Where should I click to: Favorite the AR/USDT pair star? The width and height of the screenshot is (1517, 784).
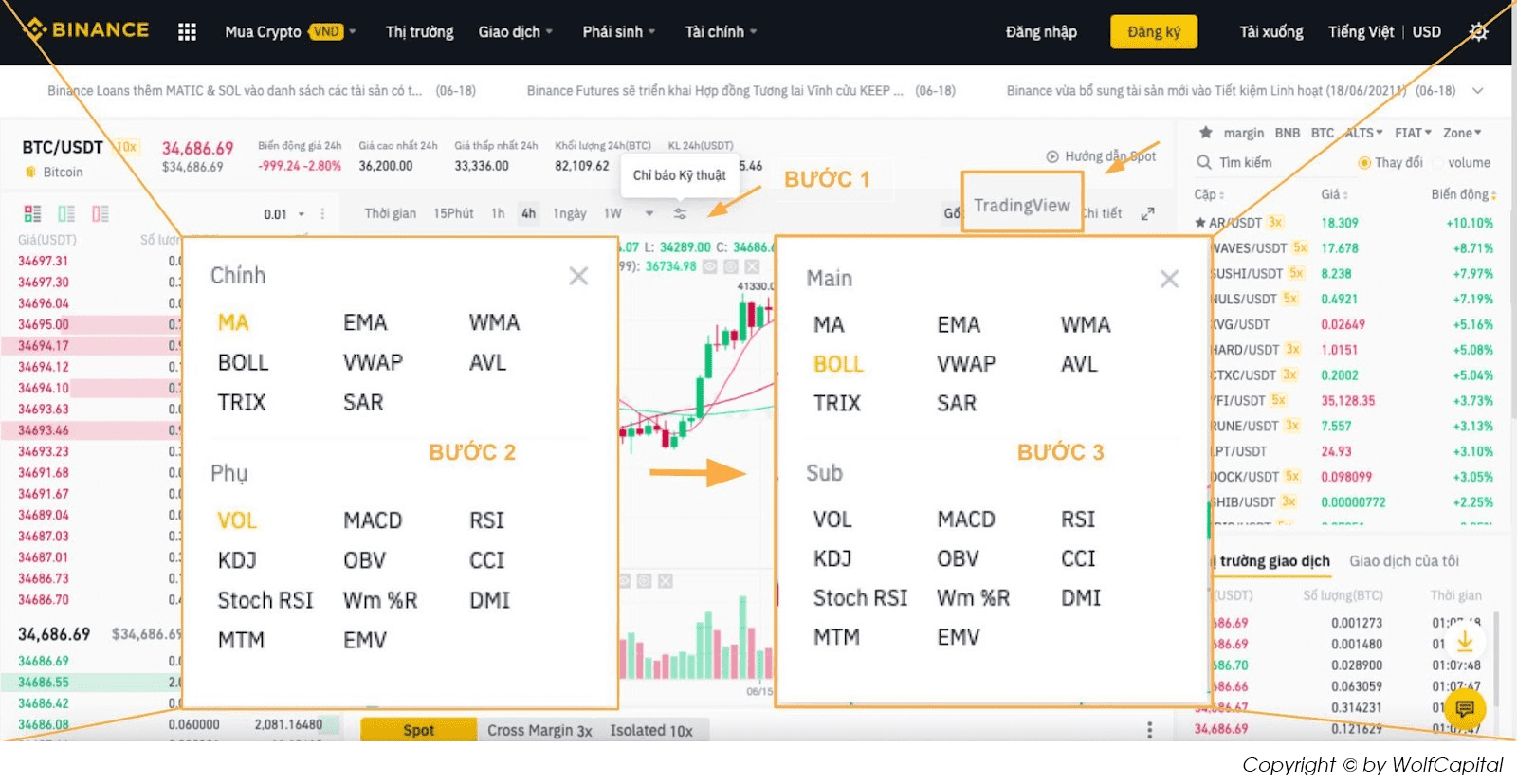pyautogui.click(x=1200, y=223)
